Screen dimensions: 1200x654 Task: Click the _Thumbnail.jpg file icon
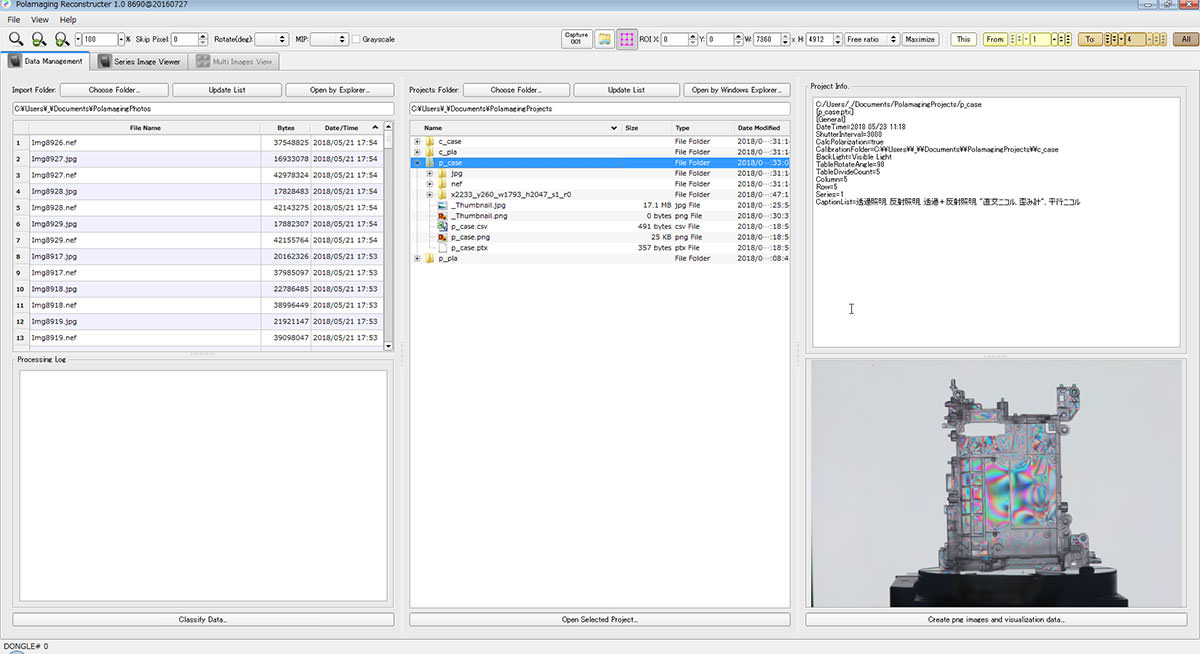(442, 205)
